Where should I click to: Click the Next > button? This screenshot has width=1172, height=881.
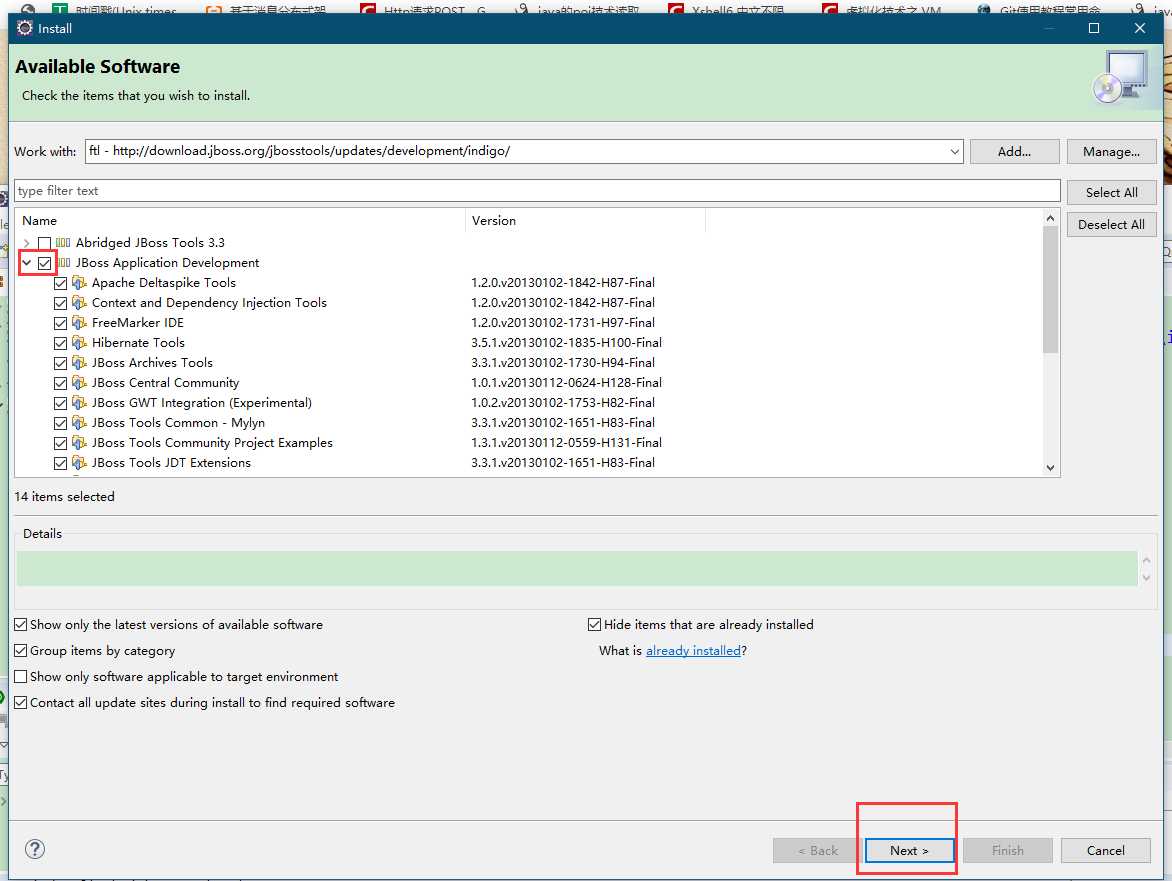point(909,850)
